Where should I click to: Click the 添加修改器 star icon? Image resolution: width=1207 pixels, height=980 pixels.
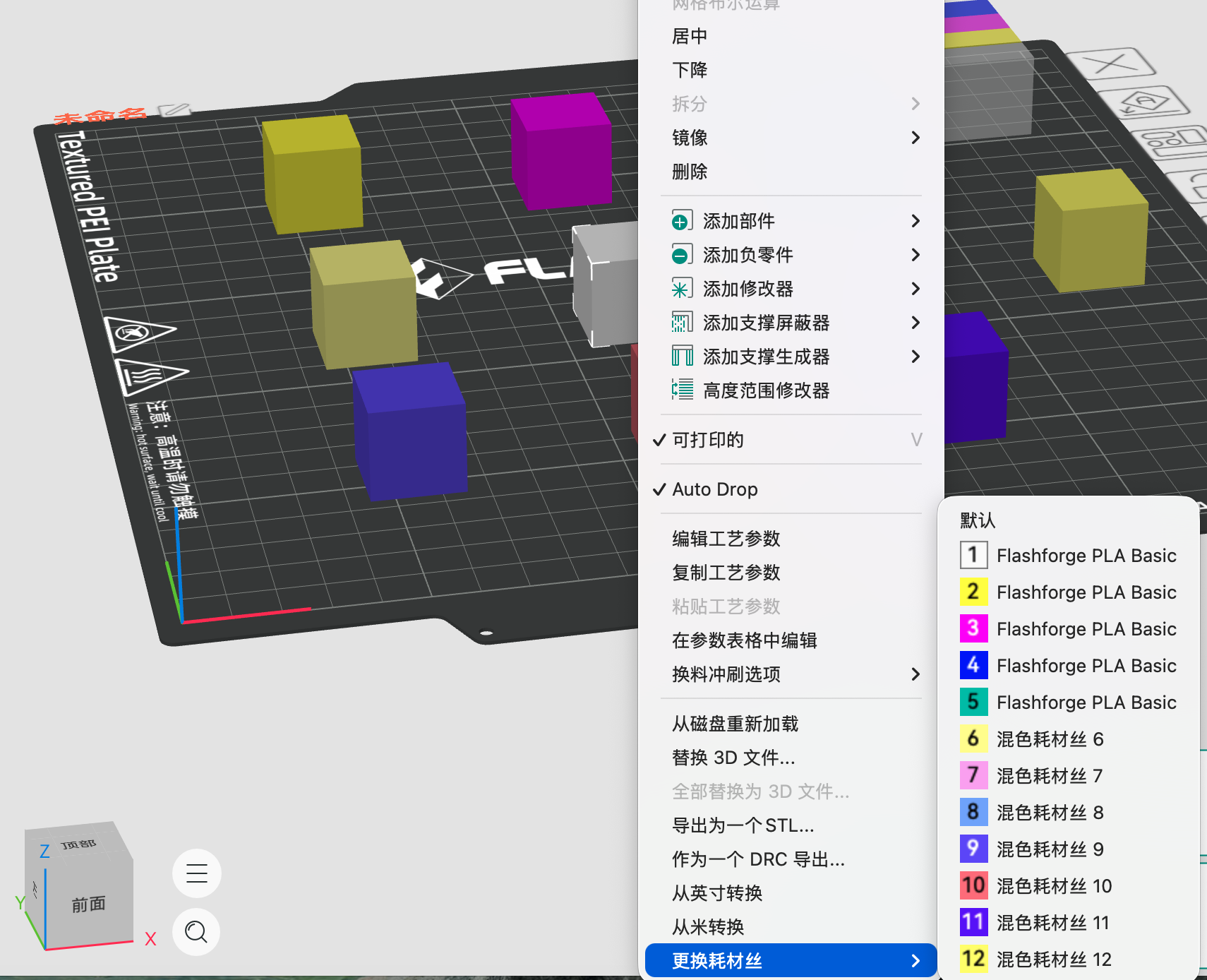[x=681, y=289]
